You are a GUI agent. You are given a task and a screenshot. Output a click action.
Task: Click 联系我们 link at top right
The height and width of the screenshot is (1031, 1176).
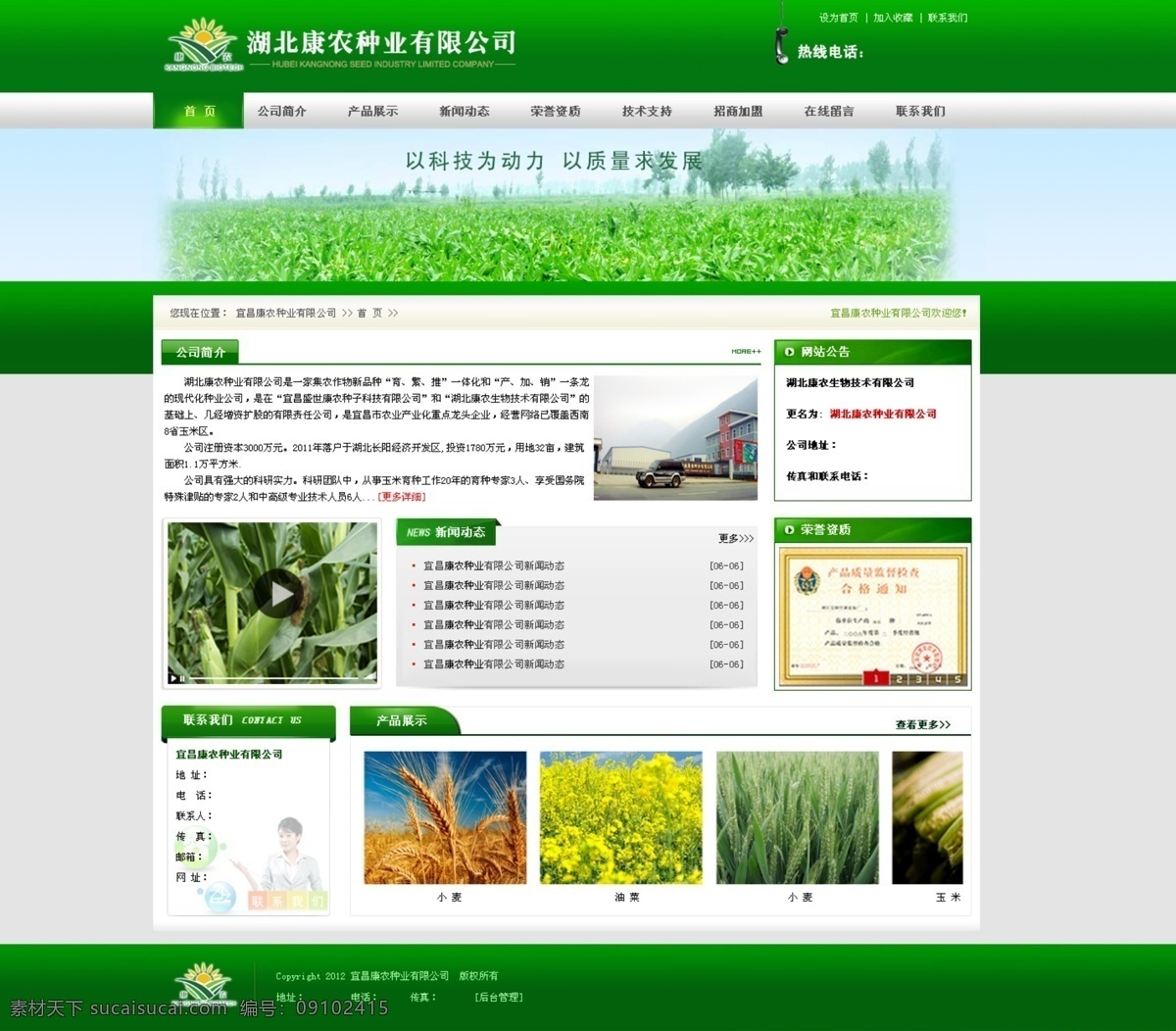[x=948, y=18]
